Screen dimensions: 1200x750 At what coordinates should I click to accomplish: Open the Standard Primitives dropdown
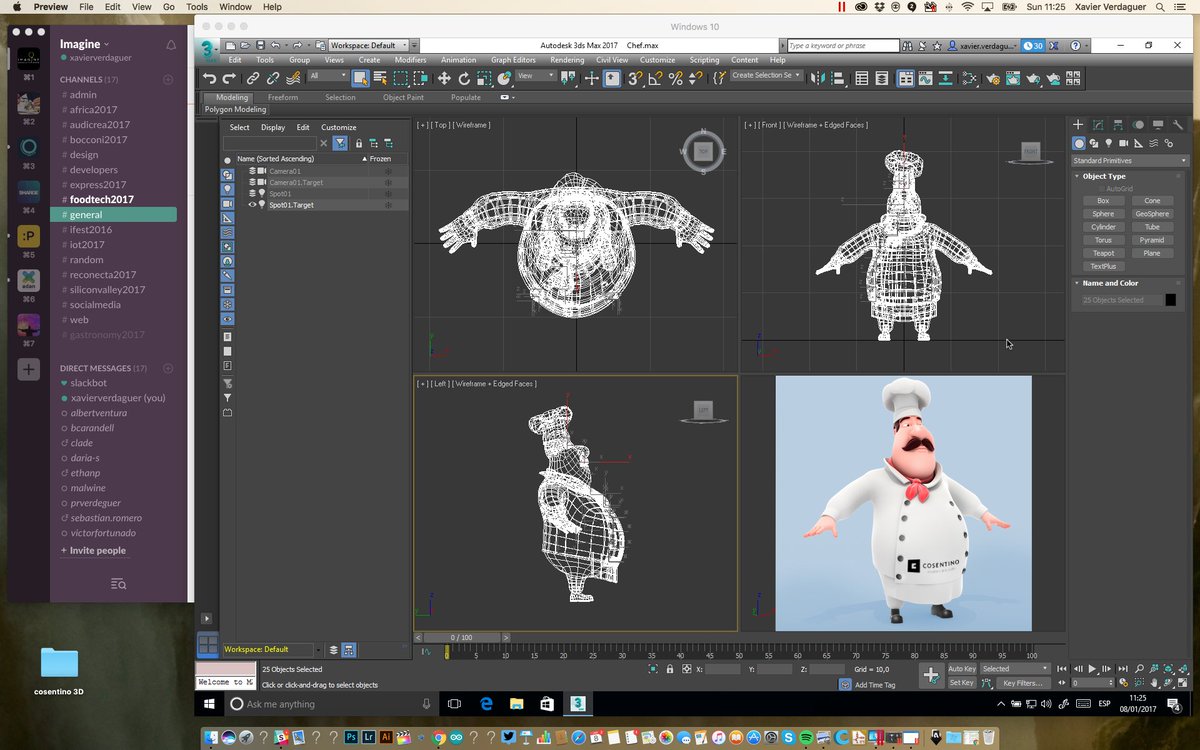point(1129,161)
